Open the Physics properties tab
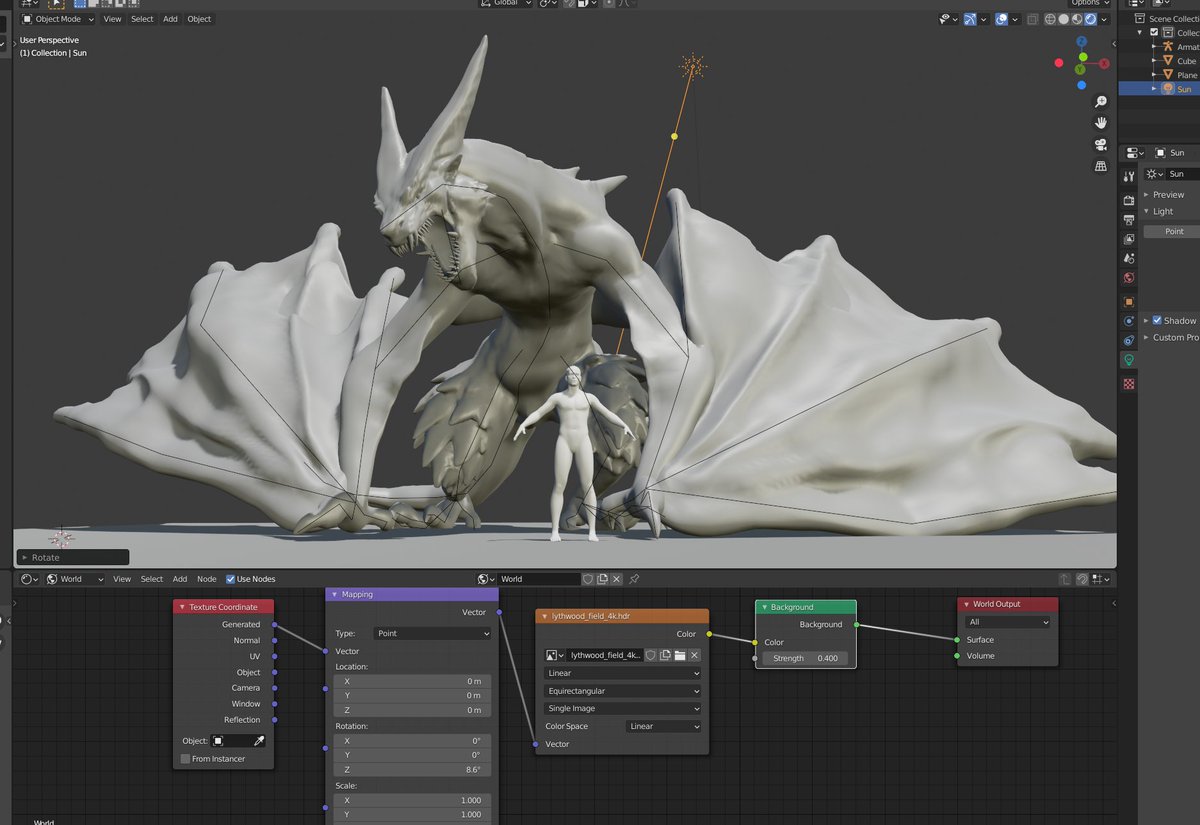The width and height of the screenshot is (1200, 825). click(x=1129, y=321)
